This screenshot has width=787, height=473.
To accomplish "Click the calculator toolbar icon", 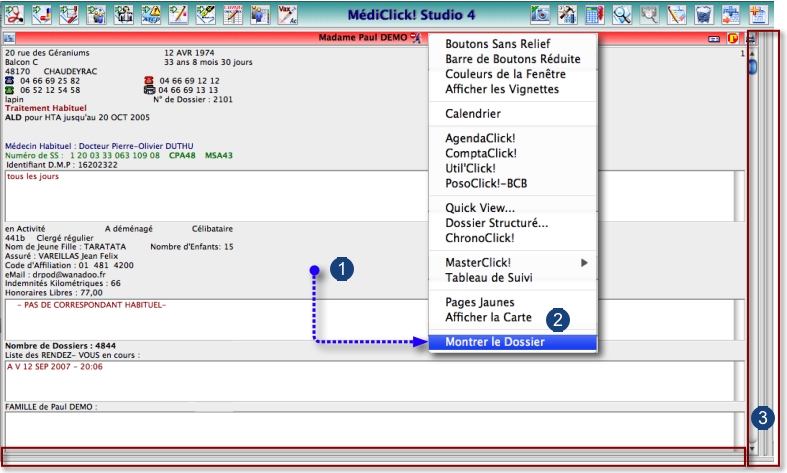I will (x=595, y=15).
